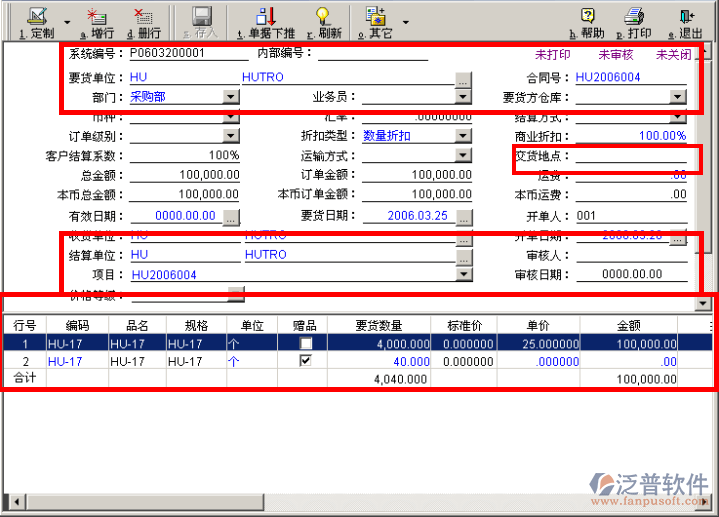Click the 要货数量 column header
The image size is (719, 517).
(x=379, y=325)
